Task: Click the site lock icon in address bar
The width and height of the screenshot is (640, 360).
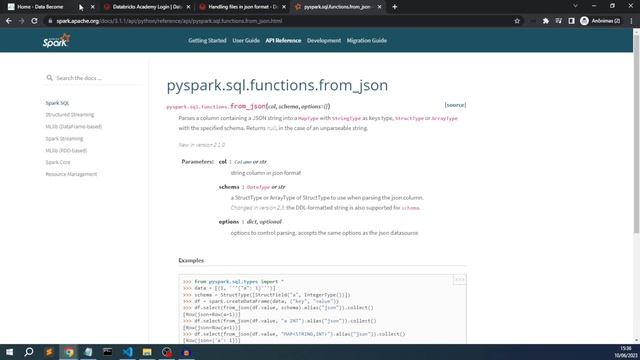Action: 50,21
